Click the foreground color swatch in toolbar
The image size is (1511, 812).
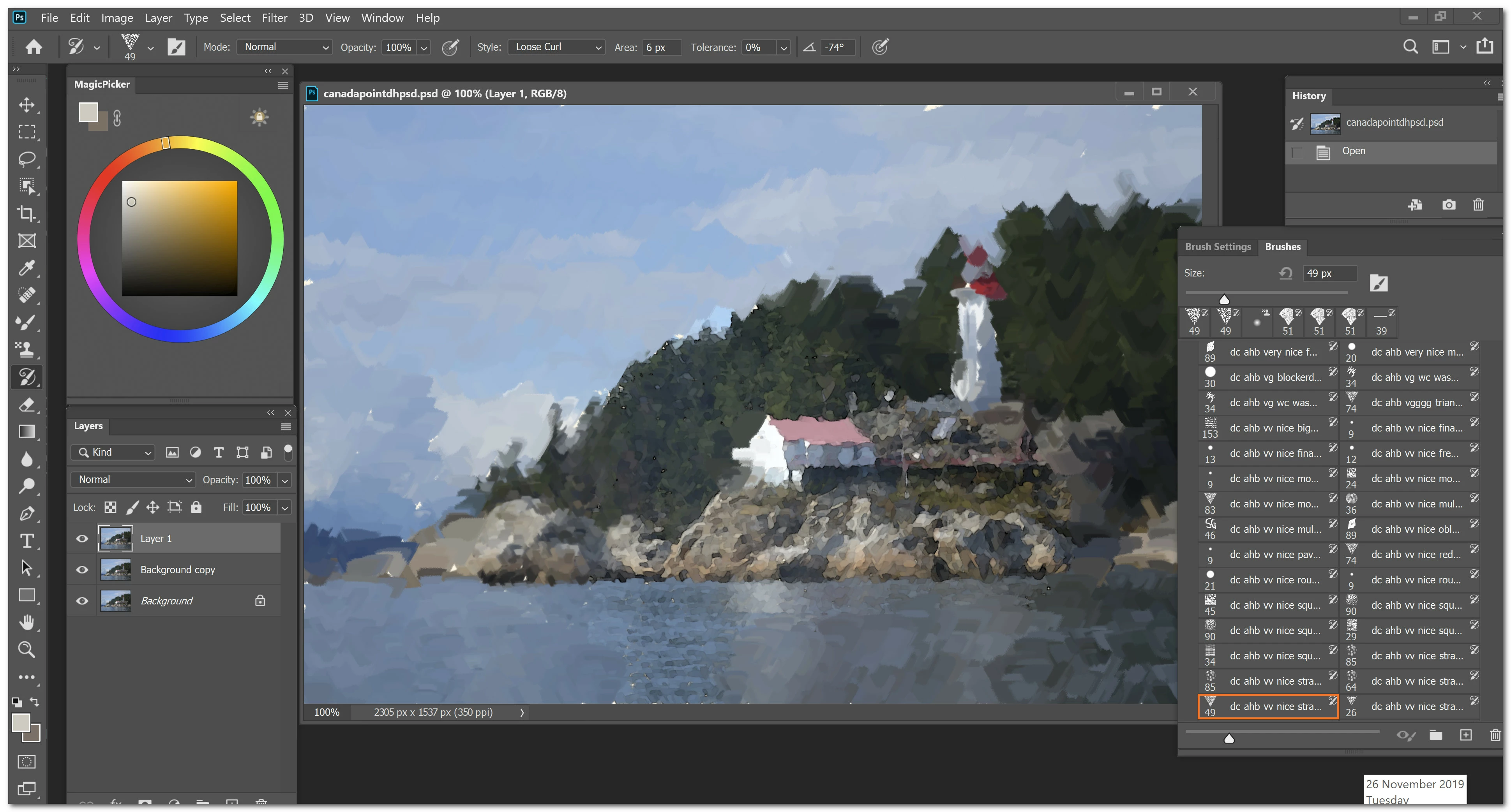(21, 722)
